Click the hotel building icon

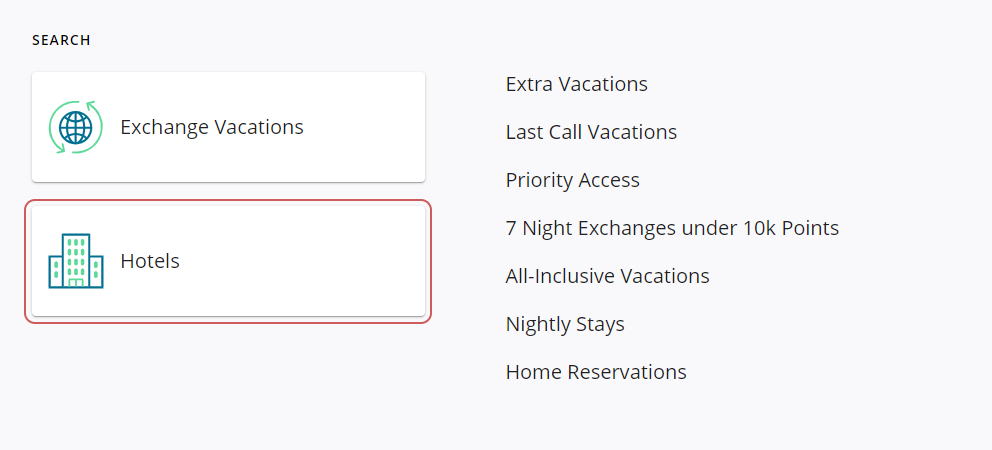tap(76, 261)
